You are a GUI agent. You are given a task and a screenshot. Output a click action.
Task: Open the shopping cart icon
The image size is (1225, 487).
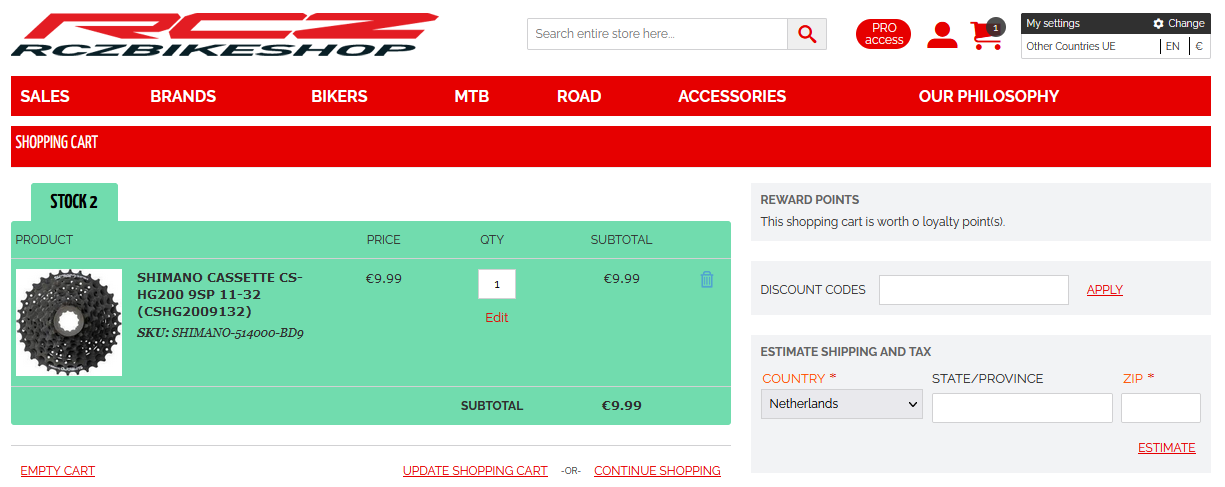pos(986,35)
